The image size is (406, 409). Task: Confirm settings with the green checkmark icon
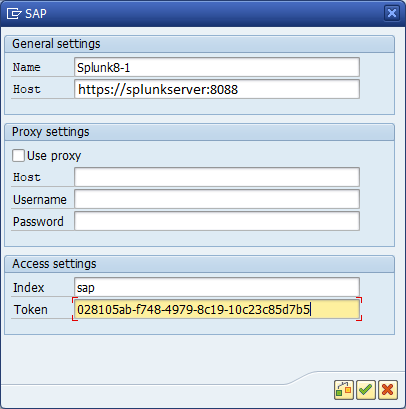(x=366, y=389)
